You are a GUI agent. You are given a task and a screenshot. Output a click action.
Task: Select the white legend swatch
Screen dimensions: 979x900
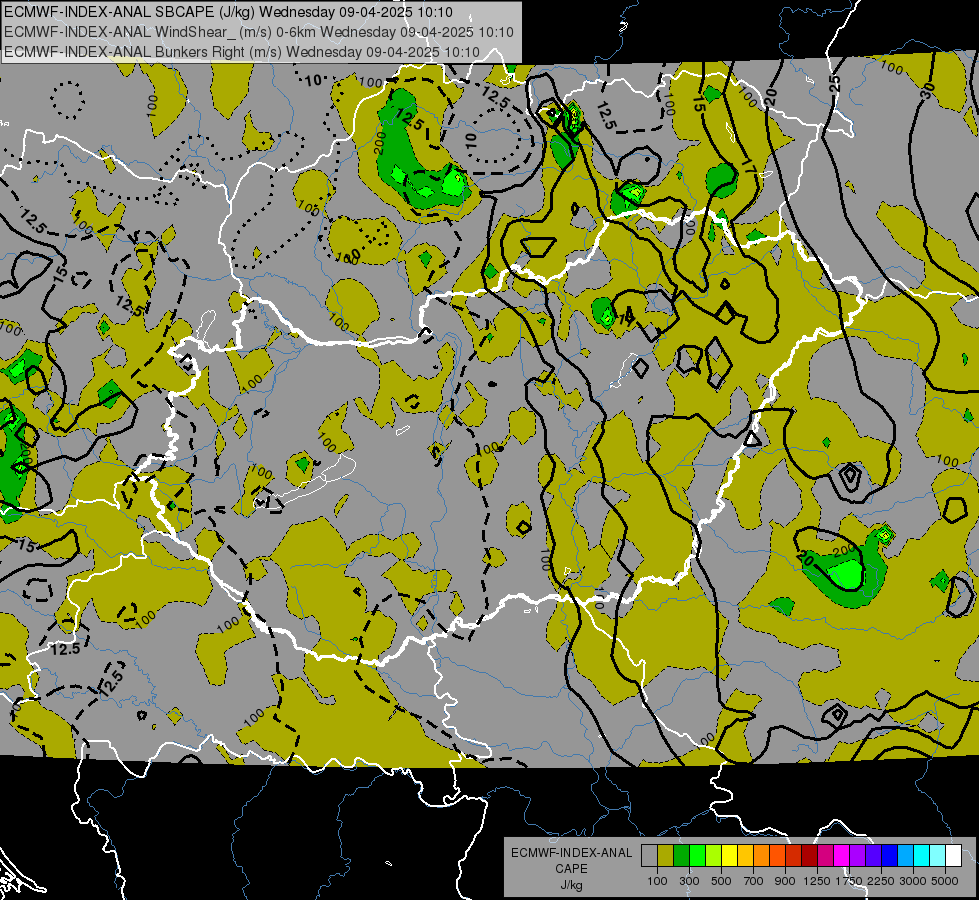[x=953, y=856]
